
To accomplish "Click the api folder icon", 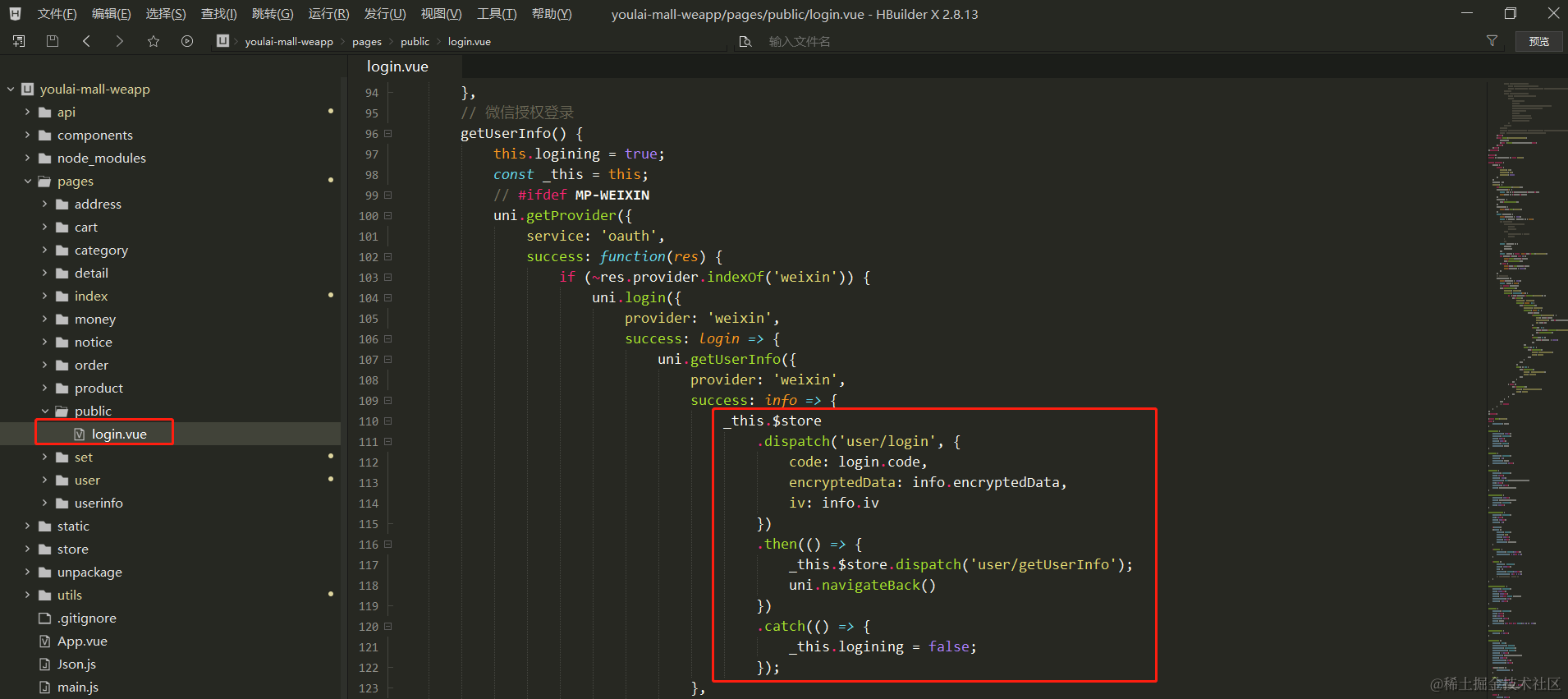I will [45, 112].
